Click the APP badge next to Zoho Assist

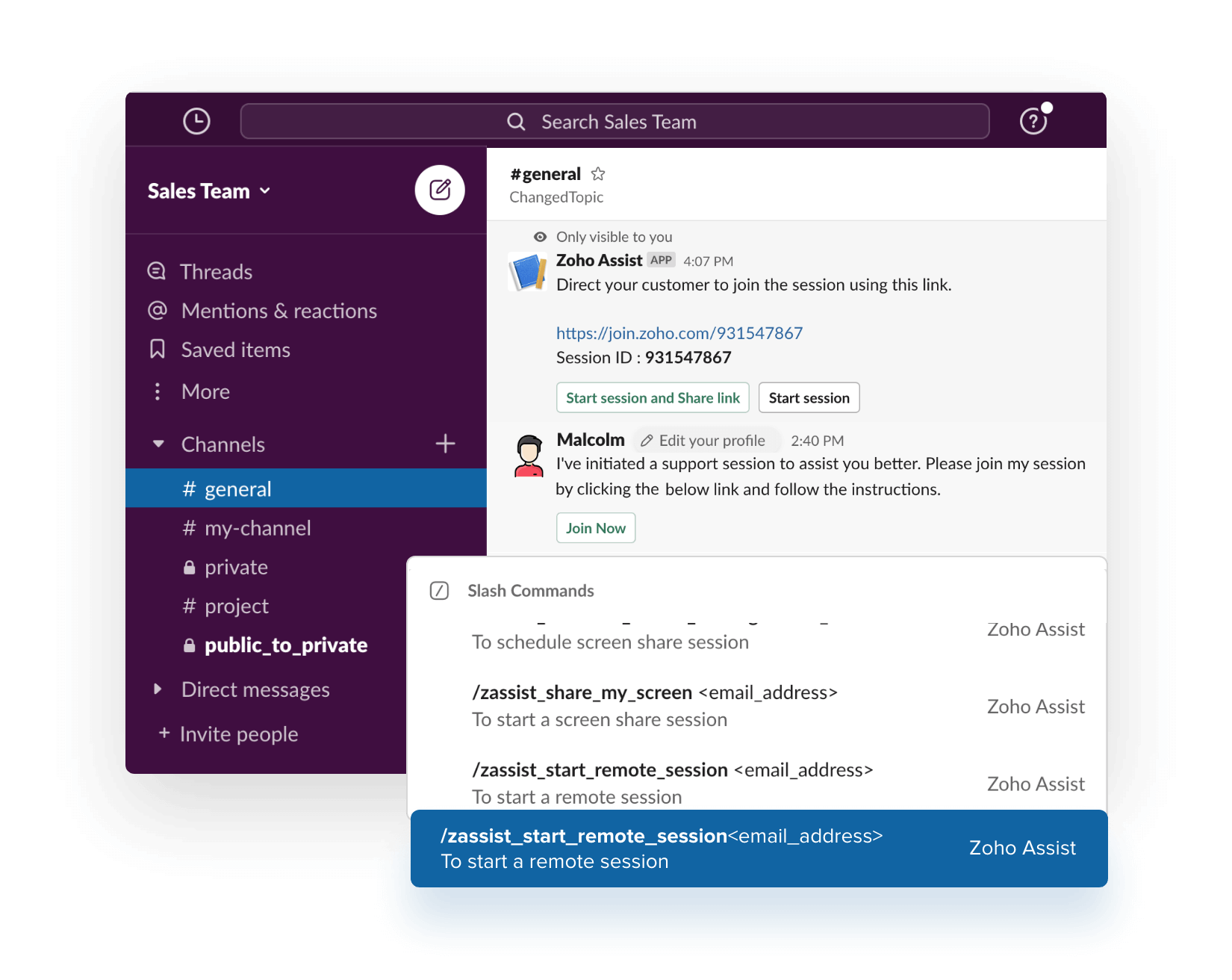661,260
